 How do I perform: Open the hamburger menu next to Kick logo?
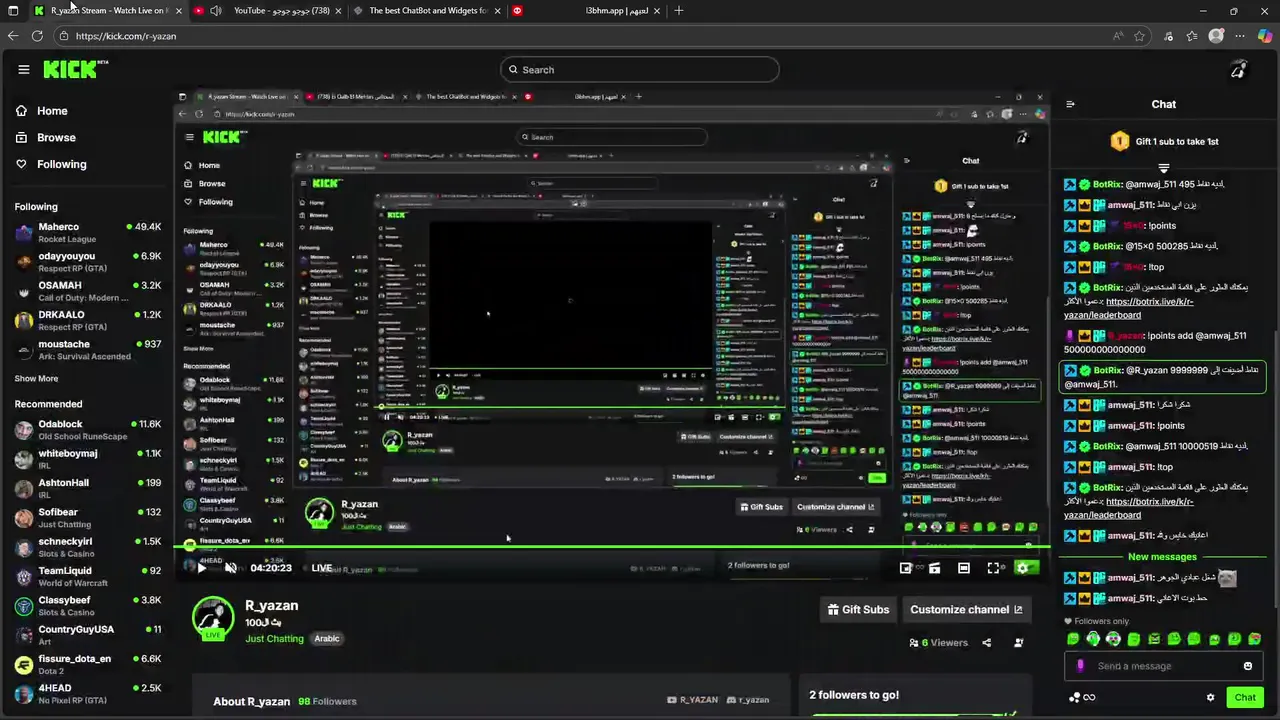pyautogui.click(x=24, y=69)
